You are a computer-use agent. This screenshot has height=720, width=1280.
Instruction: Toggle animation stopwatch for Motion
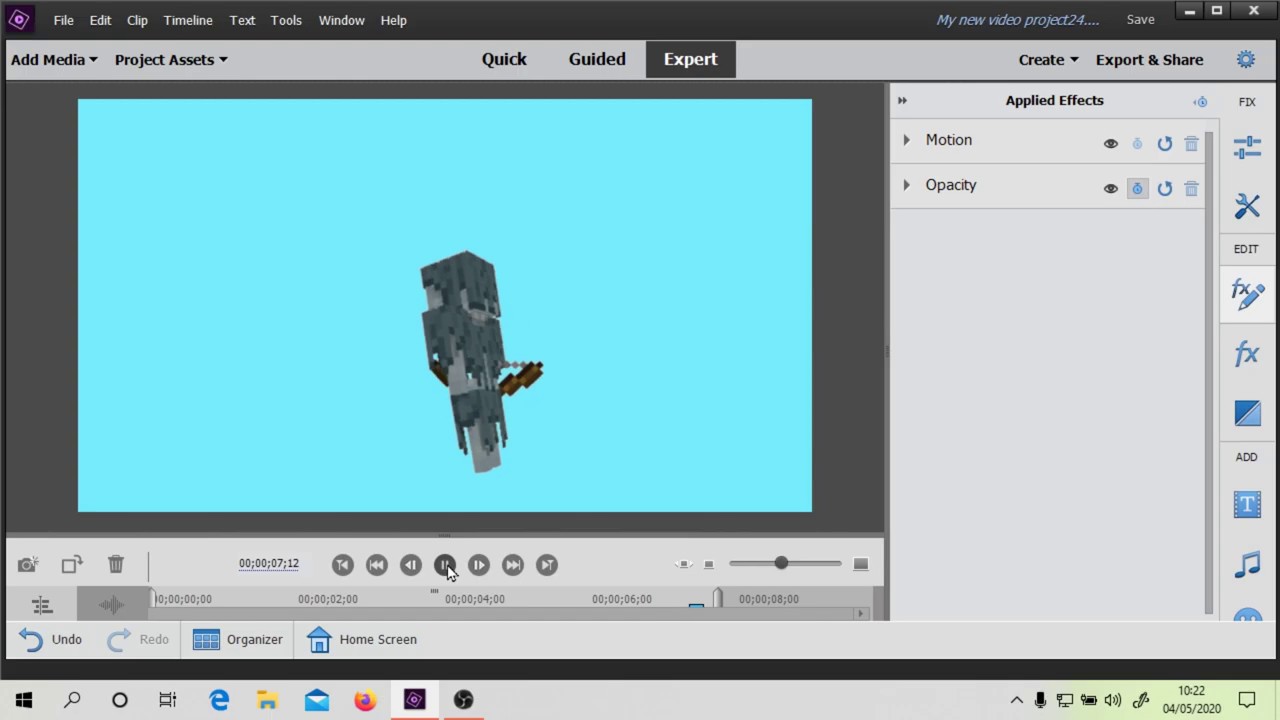[x=1137, y=144]
